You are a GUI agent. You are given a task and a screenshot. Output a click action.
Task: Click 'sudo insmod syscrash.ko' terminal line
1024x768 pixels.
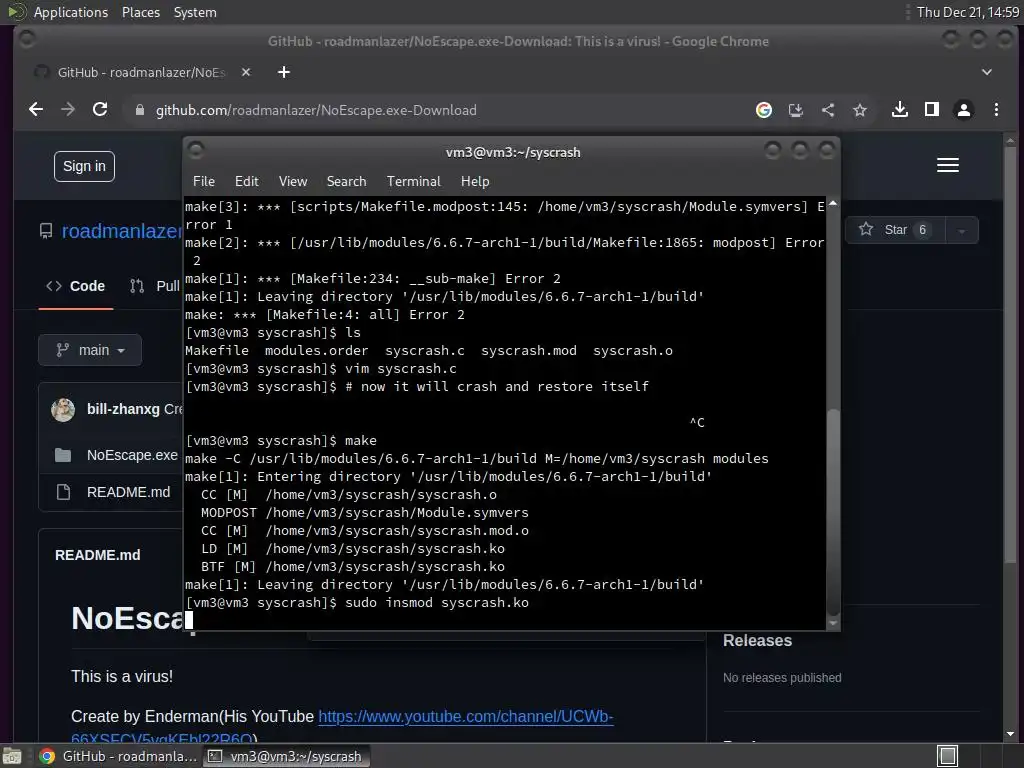click(x=437, y=603)
